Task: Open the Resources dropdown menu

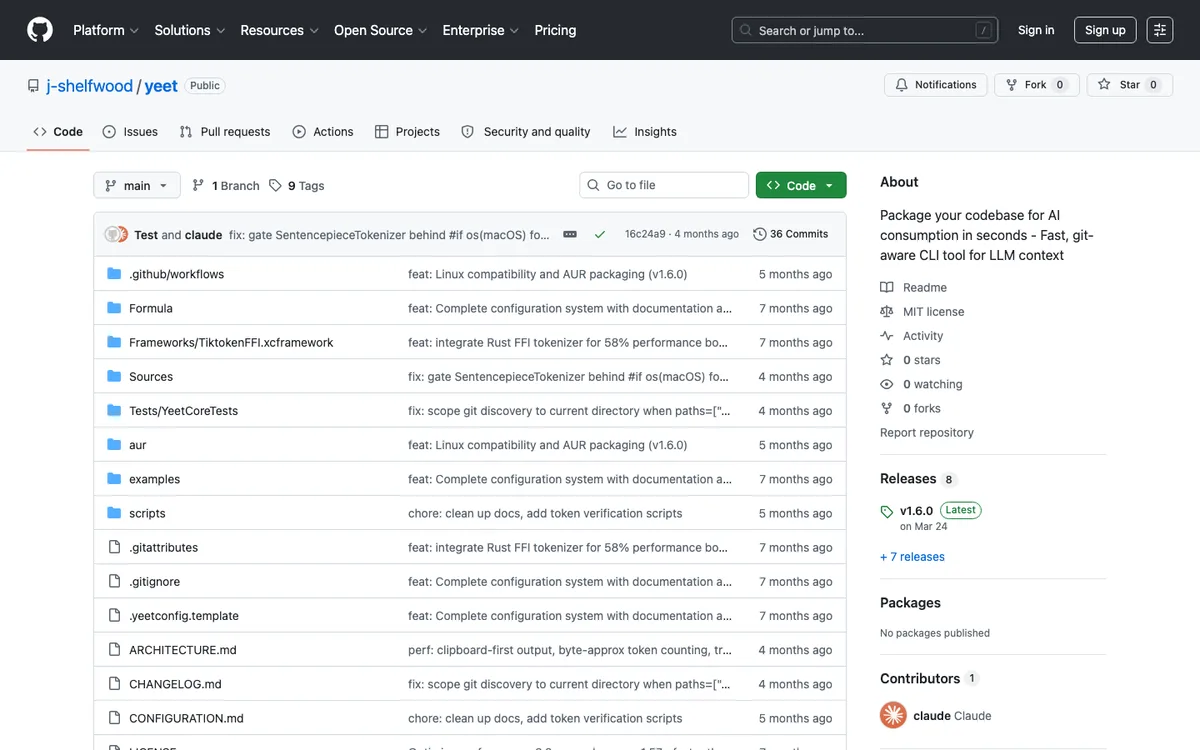Action: click(x=279, y=30)
